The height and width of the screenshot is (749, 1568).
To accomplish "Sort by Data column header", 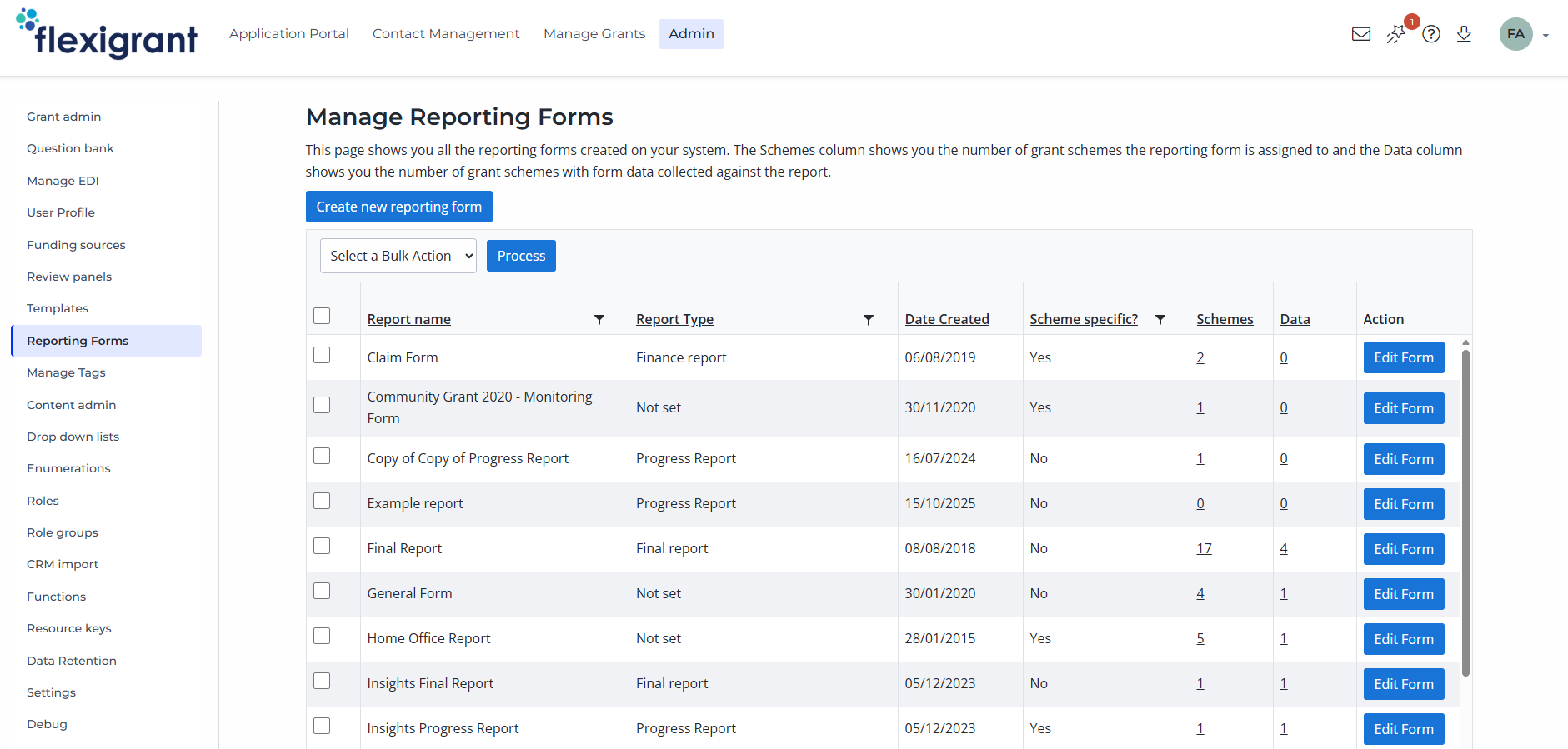I will coord(1295,319).
